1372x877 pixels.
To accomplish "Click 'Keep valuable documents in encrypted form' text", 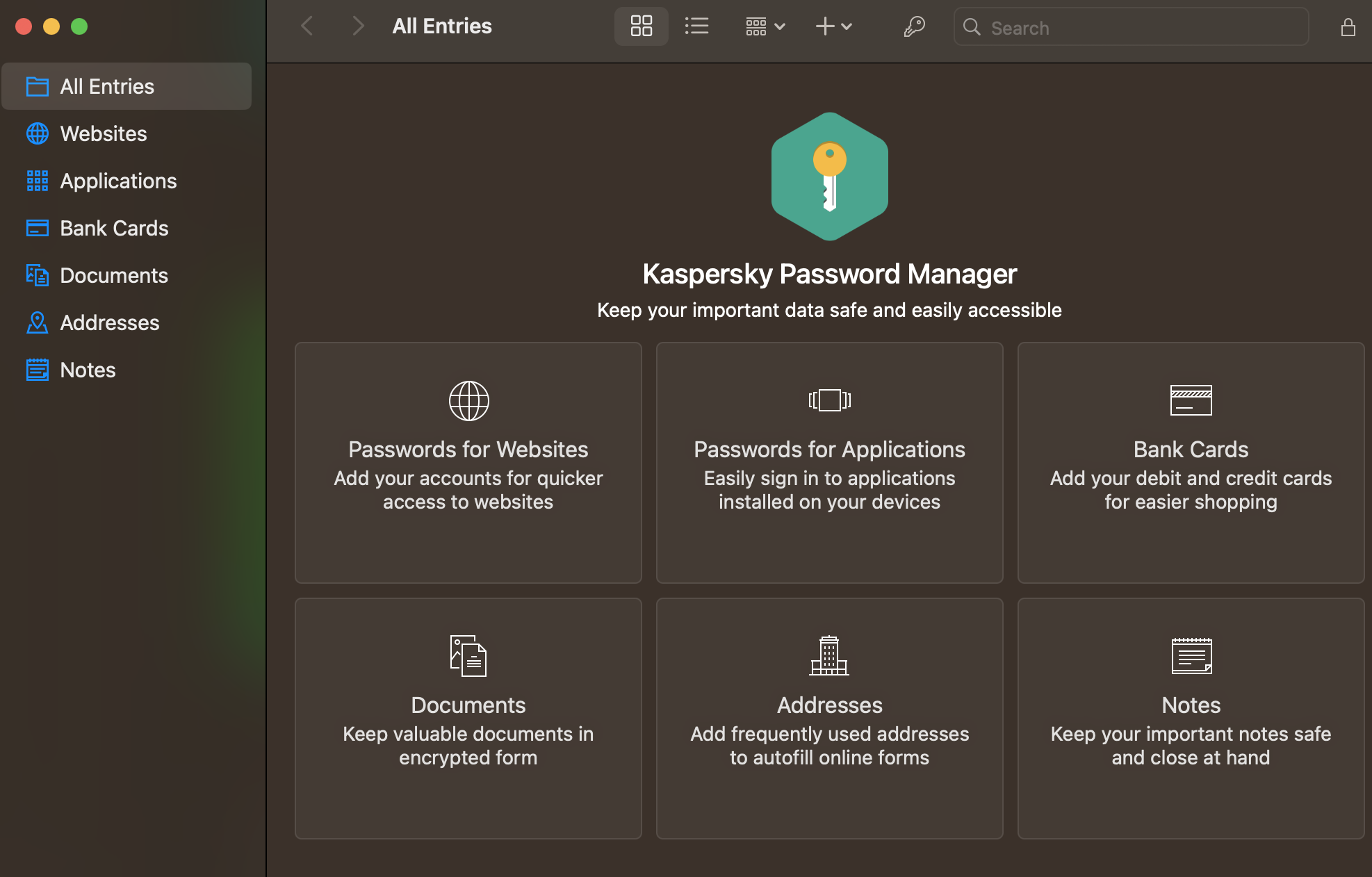I will 468,746.
